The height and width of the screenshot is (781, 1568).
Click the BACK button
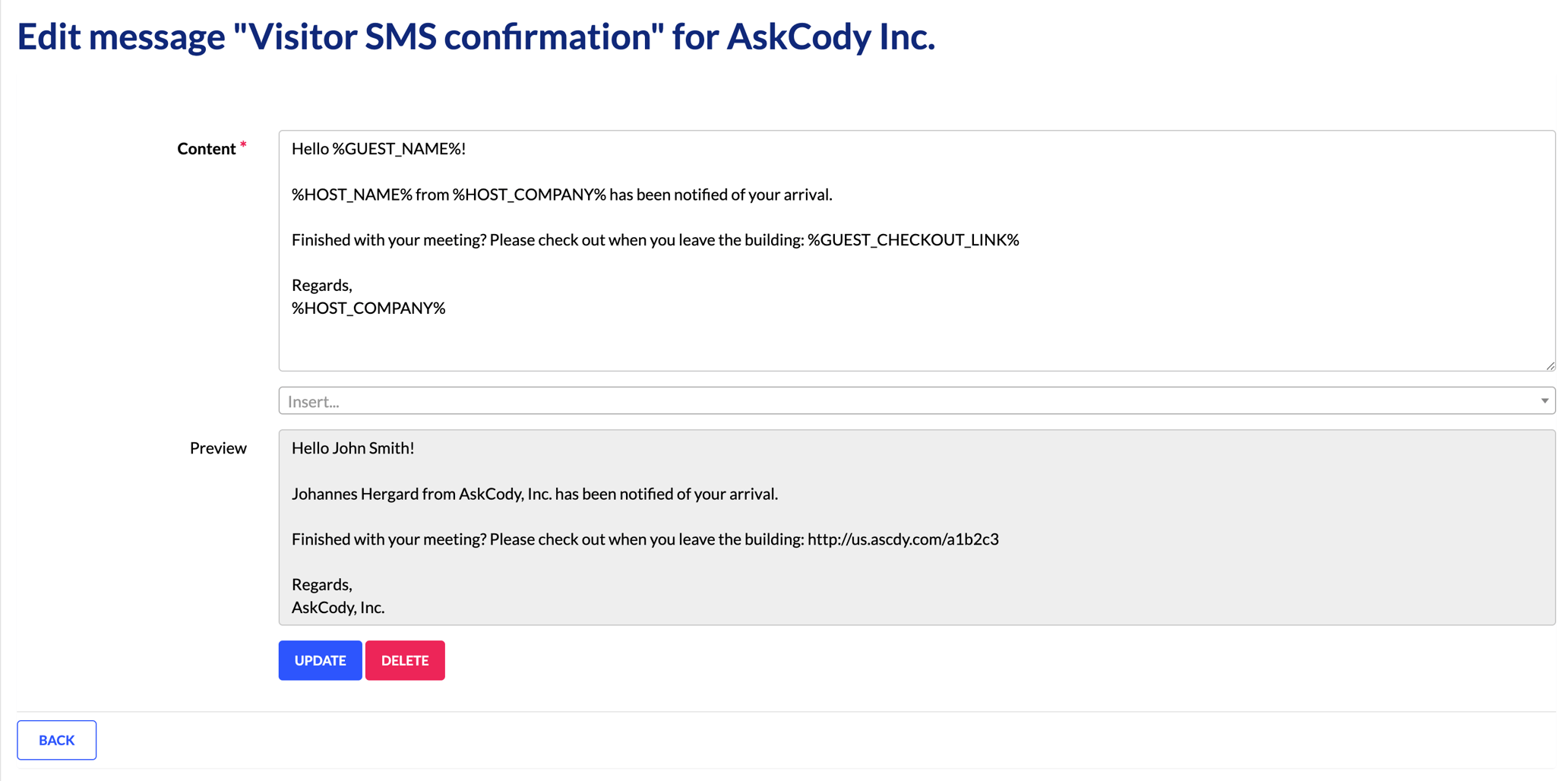(x=56, y=739)
